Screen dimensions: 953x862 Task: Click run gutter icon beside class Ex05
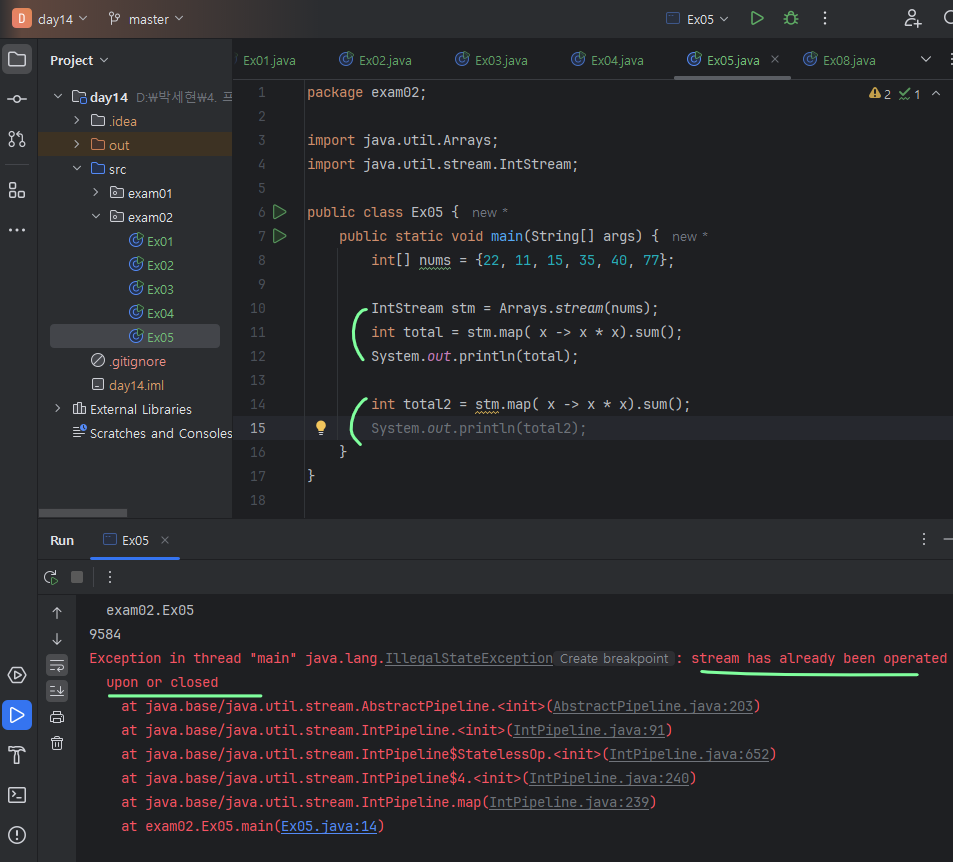[280, 212]
